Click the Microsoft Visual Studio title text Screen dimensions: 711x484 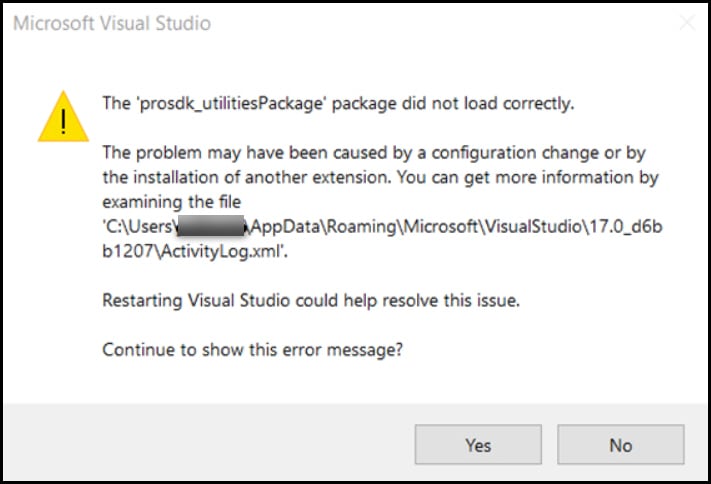[112, 23]
